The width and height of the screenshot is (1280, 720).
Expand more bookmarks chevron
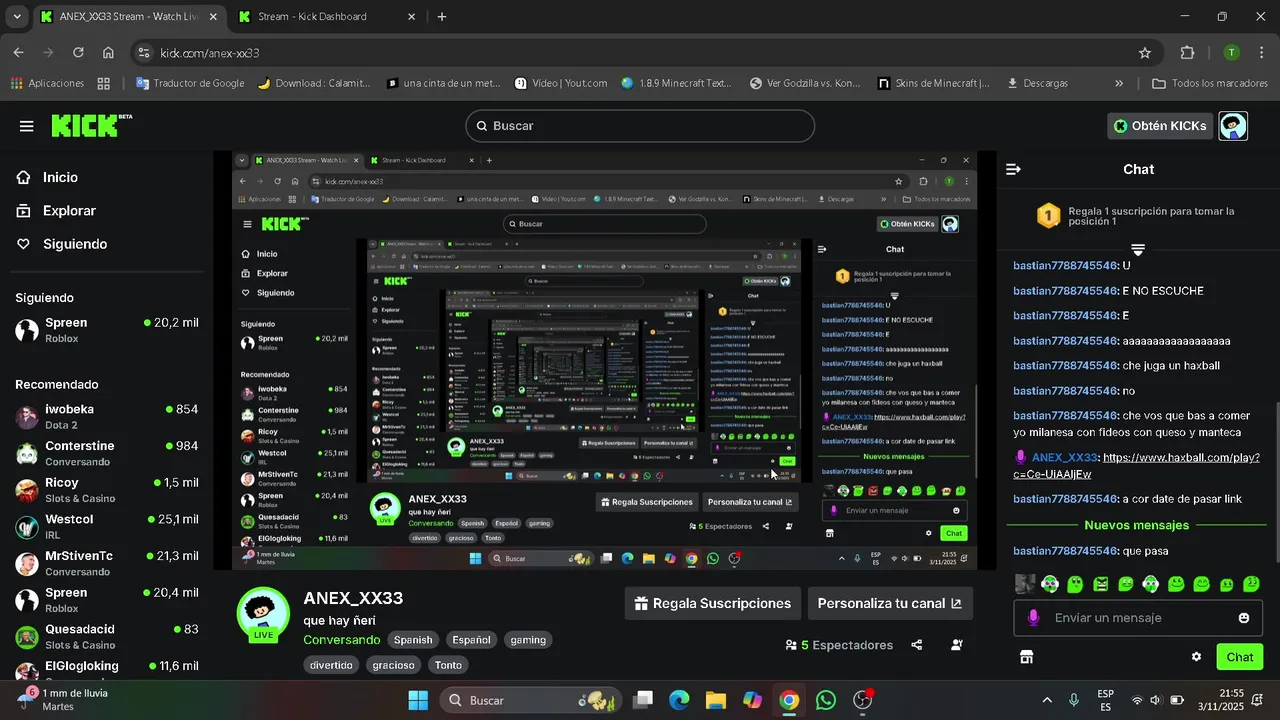1119,83
